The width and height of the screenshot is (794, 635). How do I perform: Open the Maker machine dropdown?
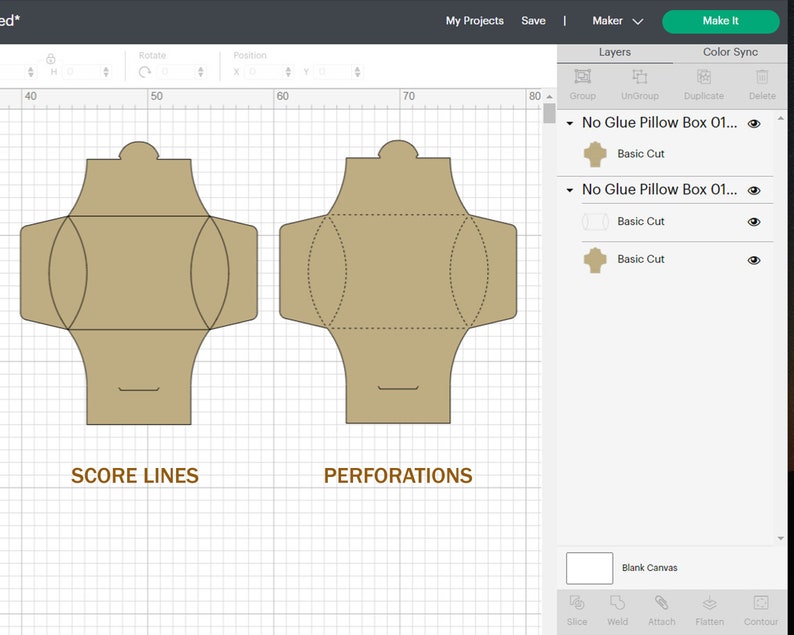coord(617,21)
